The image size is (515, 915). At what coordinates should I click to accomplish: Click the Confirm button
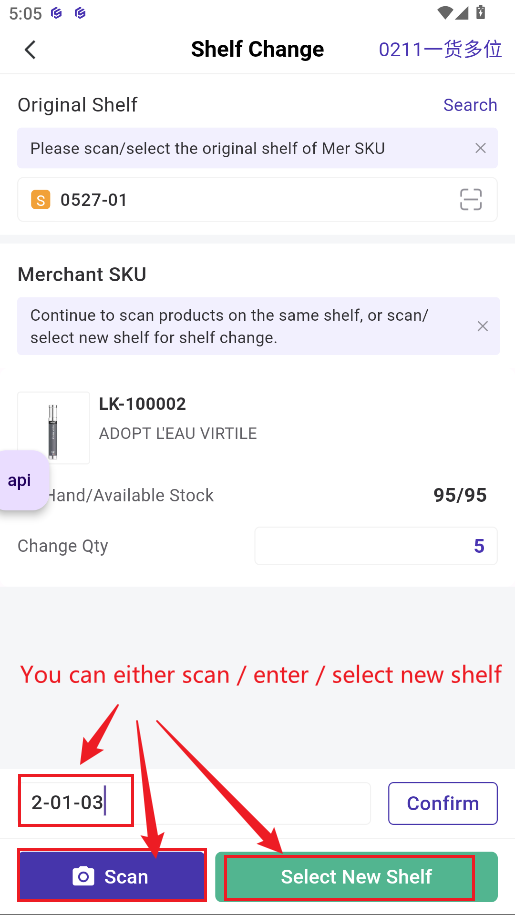(x=443, y=803)
